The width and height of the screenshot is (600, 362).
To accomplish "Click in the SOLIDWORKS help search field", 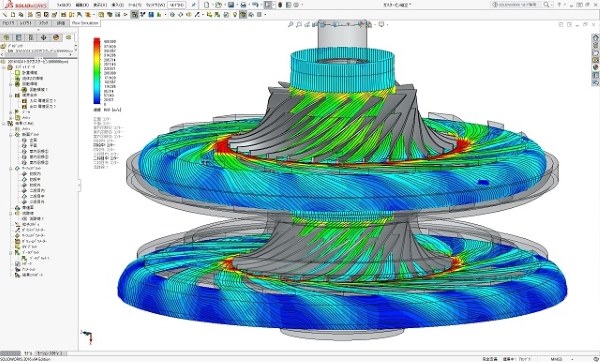I will pos(518,5).
